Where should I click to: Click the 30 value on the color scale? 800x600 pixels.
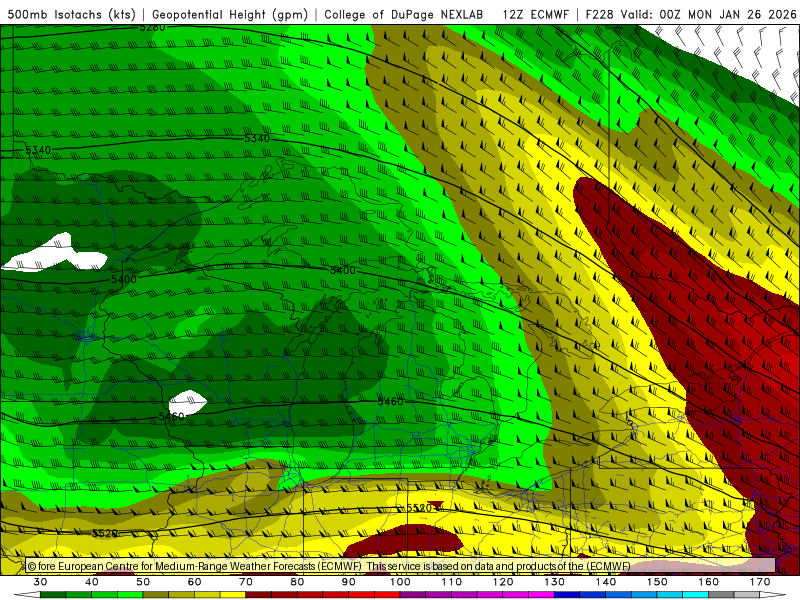pos(40,582)
